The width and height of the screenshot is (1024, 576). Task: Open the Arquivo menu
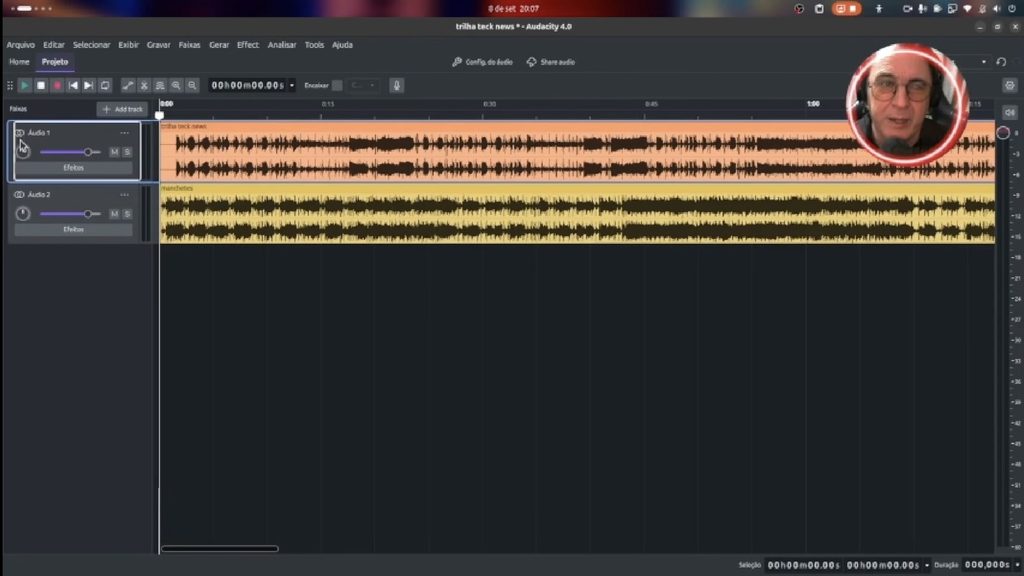point(21,45)
